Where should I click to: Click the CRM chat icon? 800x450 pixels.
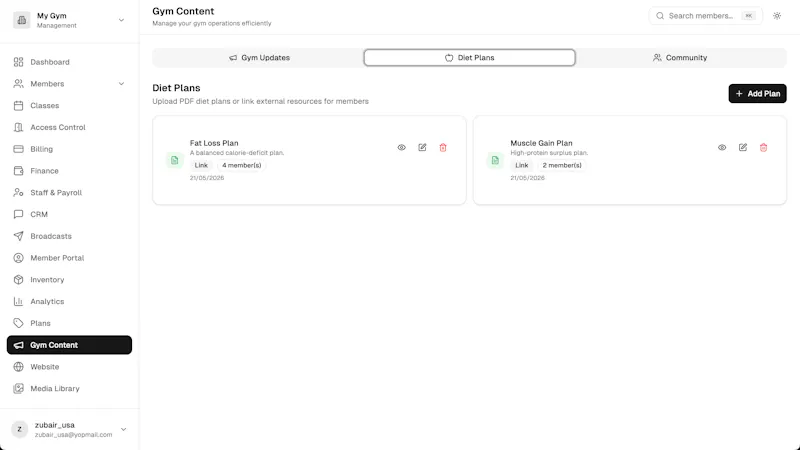point(18,214)
